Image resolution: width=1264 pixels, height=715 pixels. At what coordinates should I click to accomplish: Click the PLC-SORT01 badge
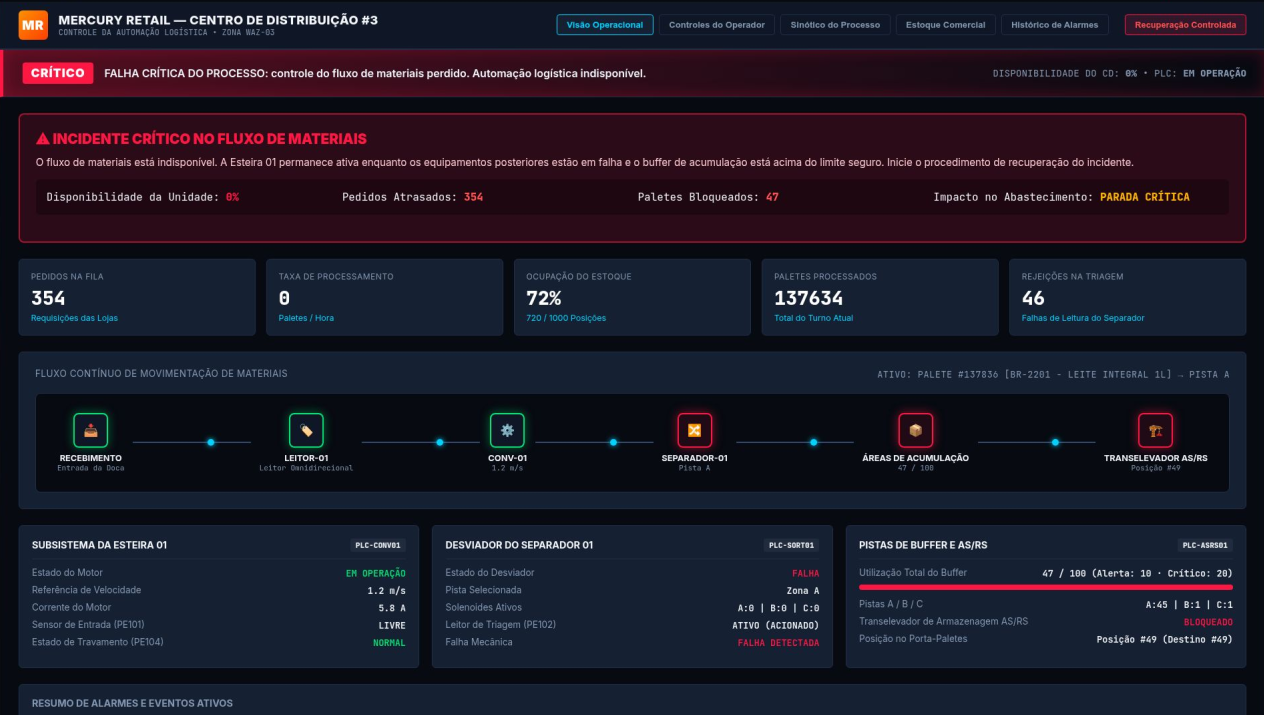pyautogui.click(x=791, y=545)
